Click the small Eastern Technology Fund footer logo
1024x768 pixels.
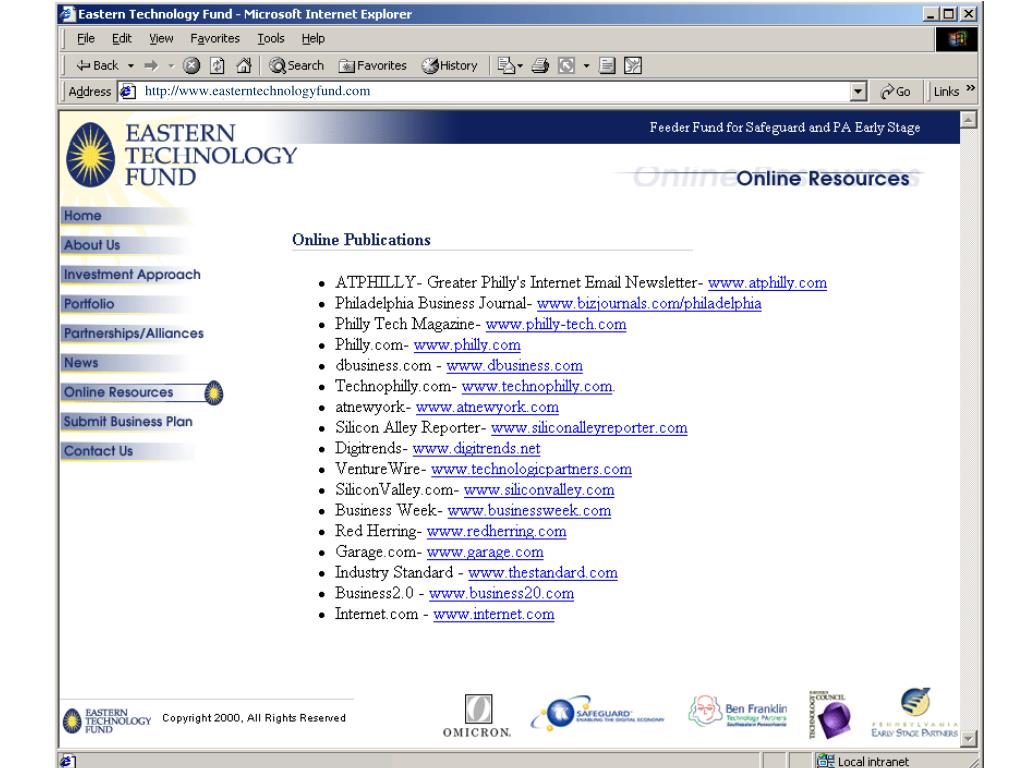tap(107, 721)
